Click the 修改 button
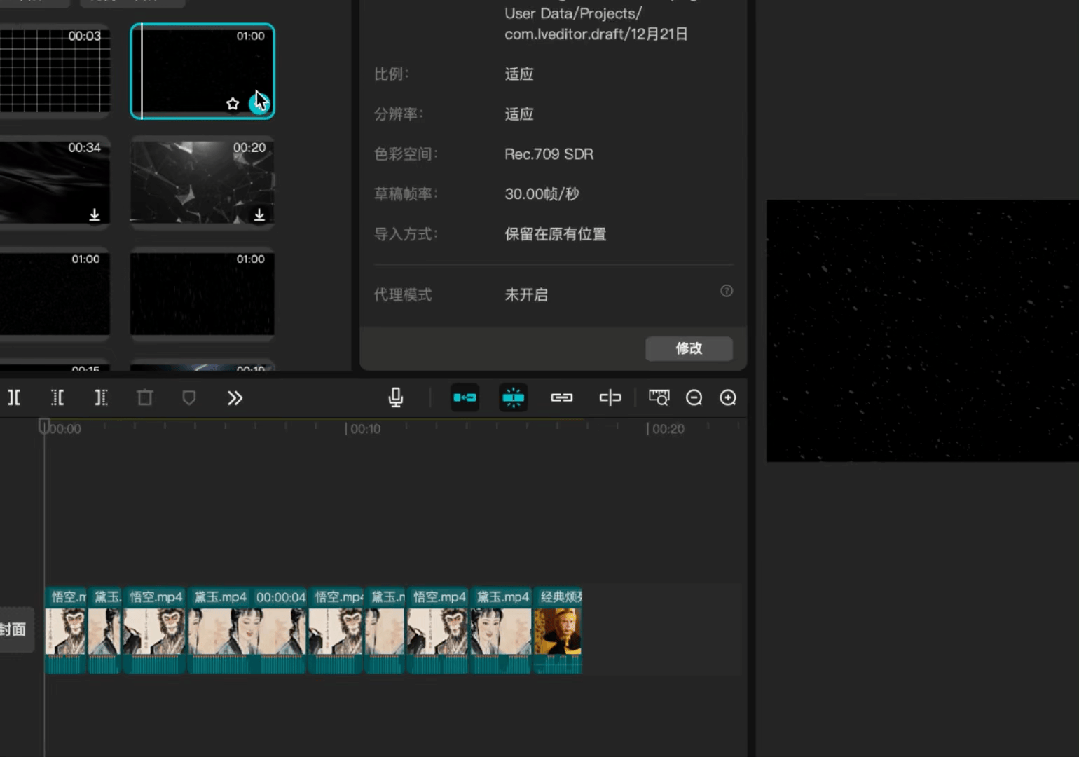This screenshot has width=1079, height=757. tap(689, 348)
